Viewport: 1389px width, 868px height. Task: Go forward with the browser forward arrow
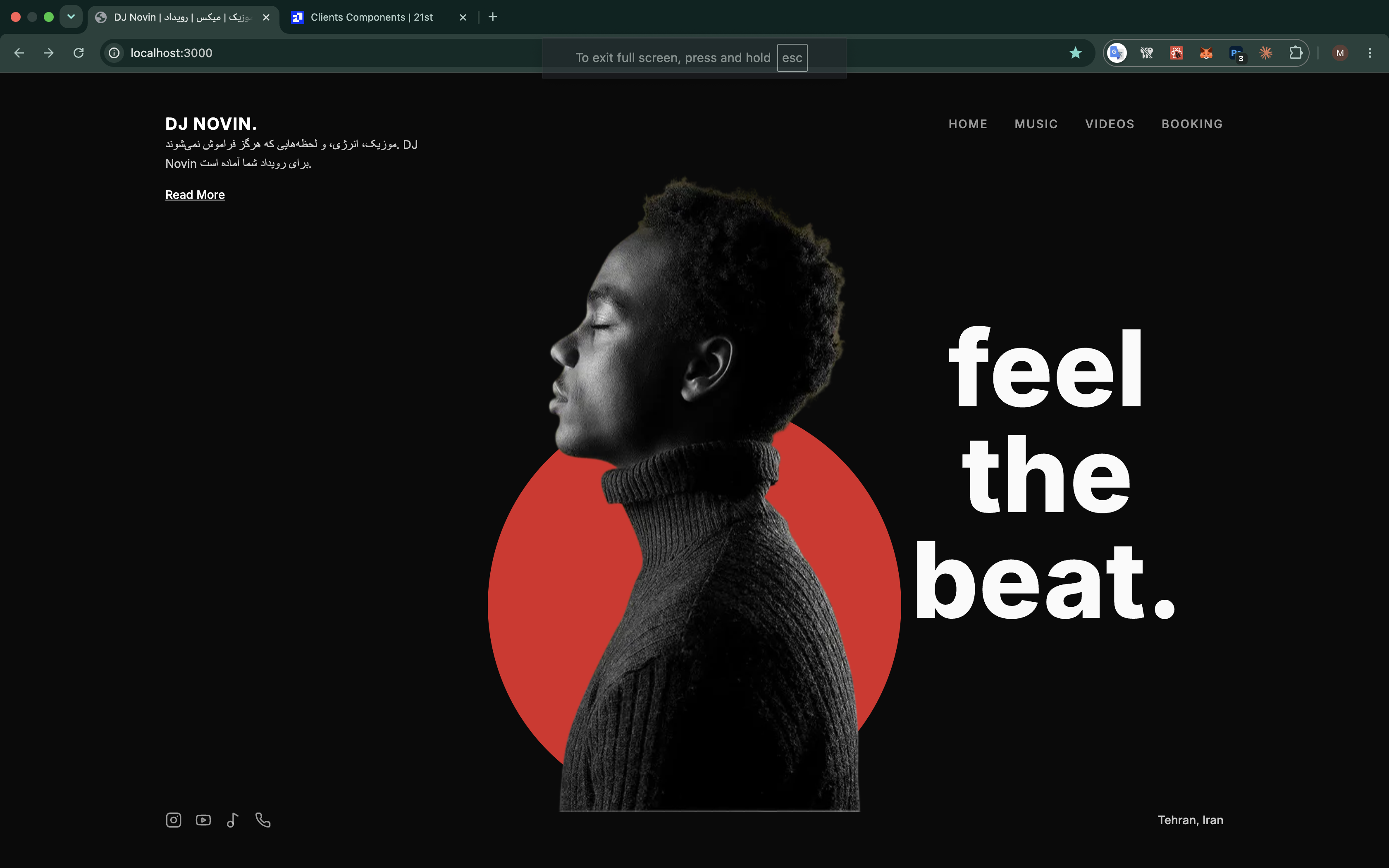click(x=49, y=53)
